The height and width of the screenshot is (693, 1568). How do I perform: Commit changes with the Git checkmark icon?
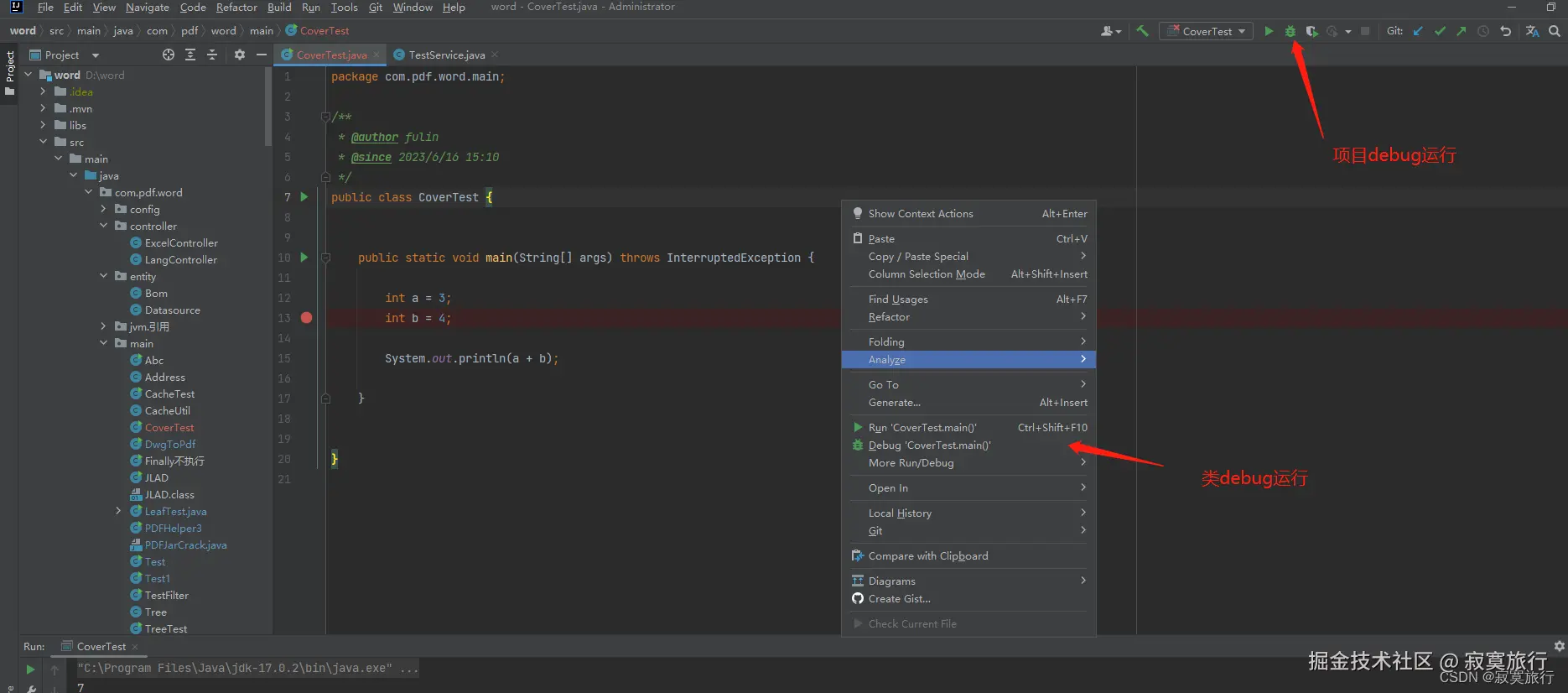pyautogui.click(x=1440, y=31)
